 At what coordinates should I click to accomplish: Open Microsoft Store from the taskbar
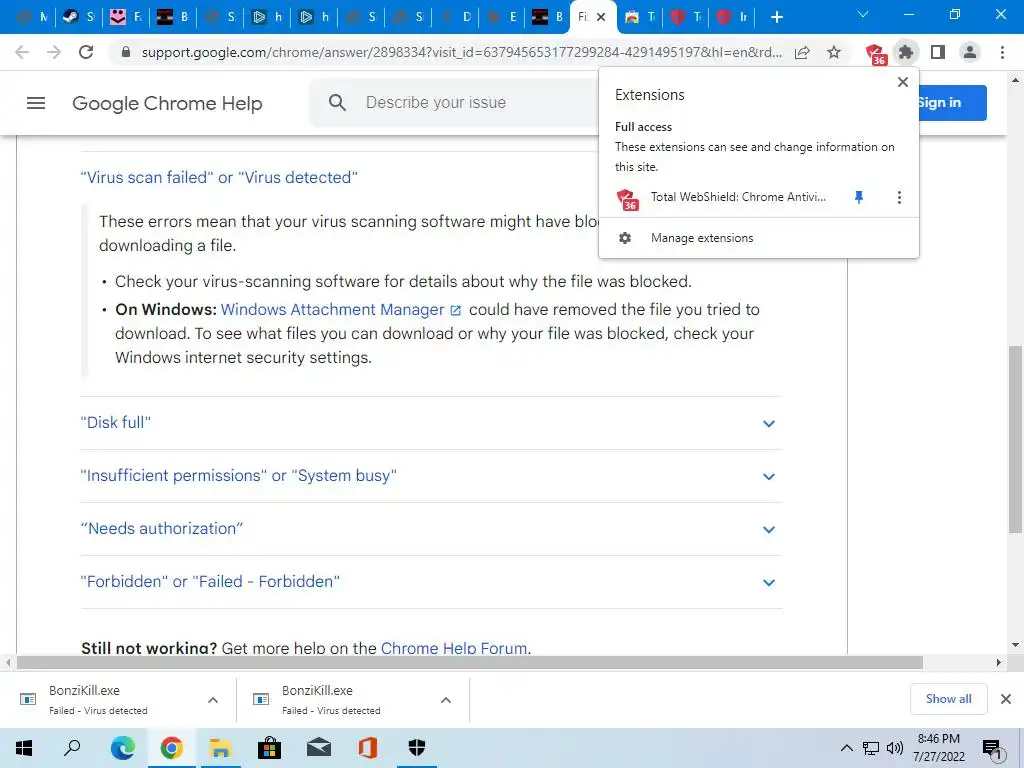click(x=269, y=748)
